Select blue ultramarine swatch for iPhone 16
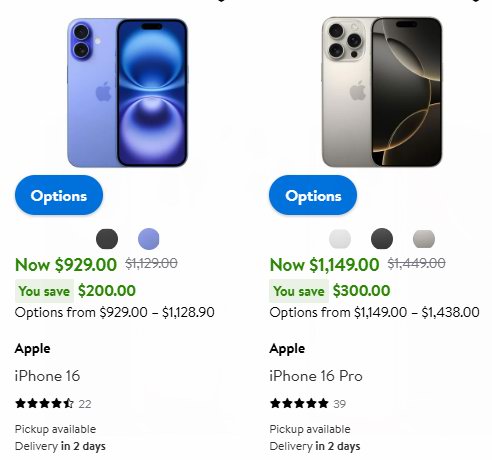492x460 pixels. [149, 239]
